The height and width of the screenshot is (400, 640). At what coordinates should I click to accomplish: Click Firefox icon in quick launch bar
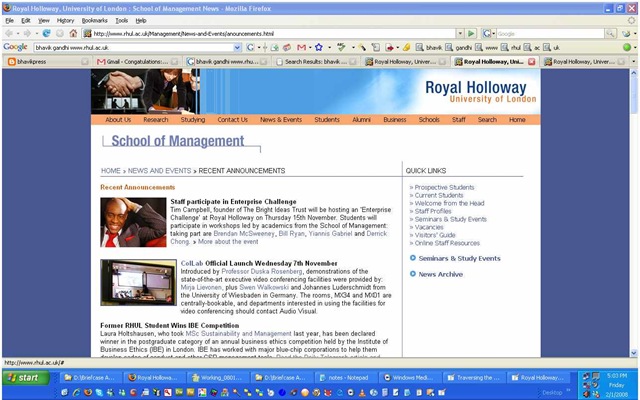click(87, 393)
